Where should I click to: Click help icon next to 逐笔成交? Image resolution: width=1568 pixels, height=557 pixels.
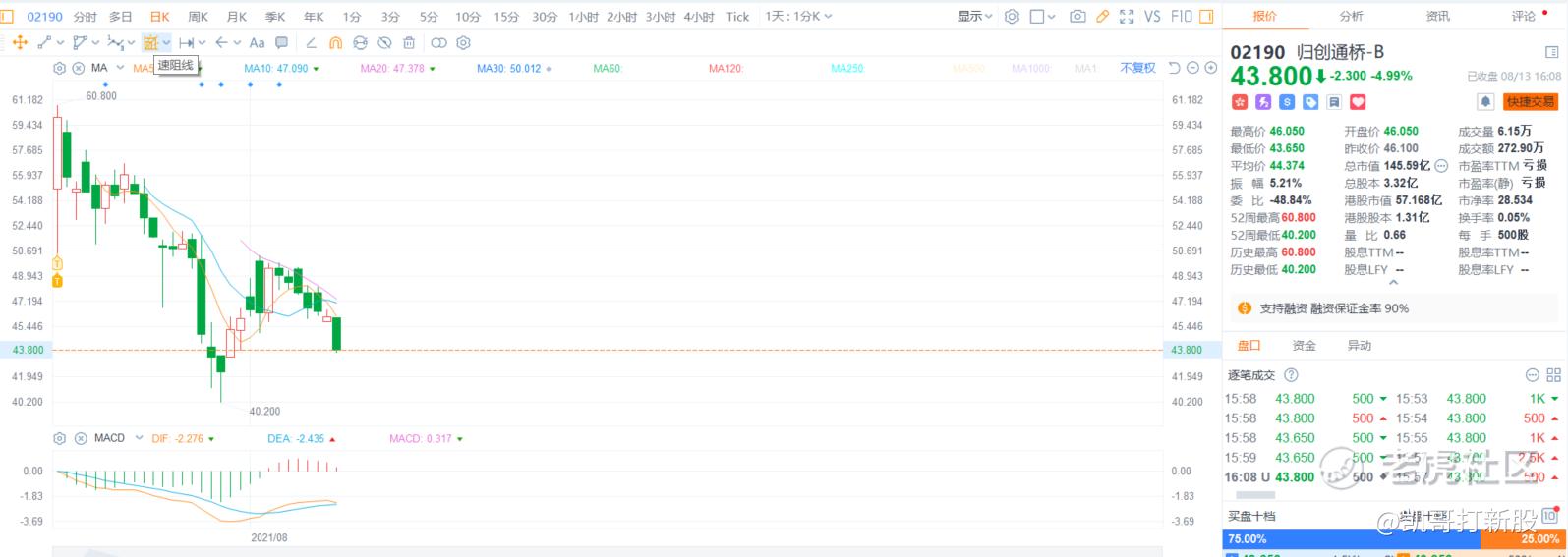pyautogui.click(x=1291, y=375)
